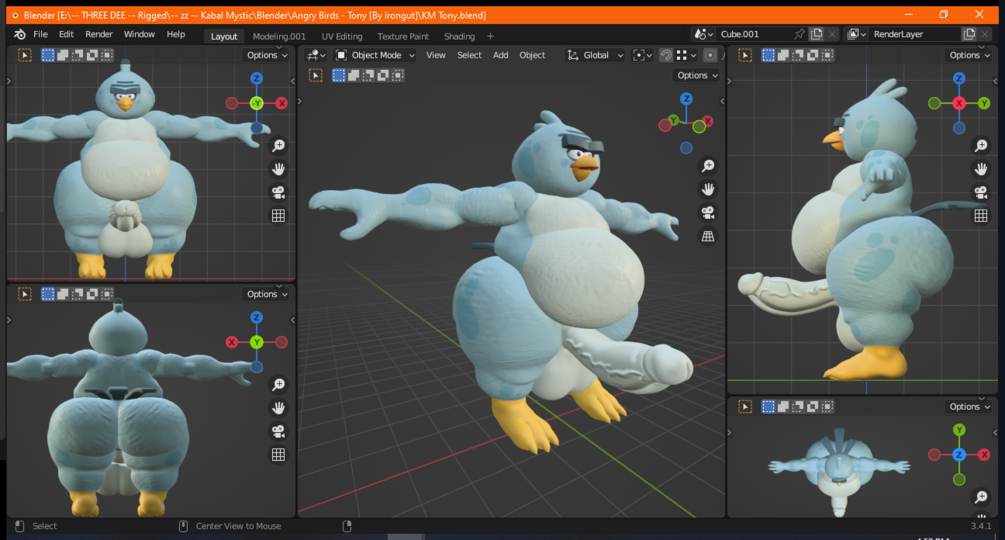This screenshot has width=1005, height=540.
Task: Open Options dropdown in bottom-left viewport
Action: coord(267,294)
